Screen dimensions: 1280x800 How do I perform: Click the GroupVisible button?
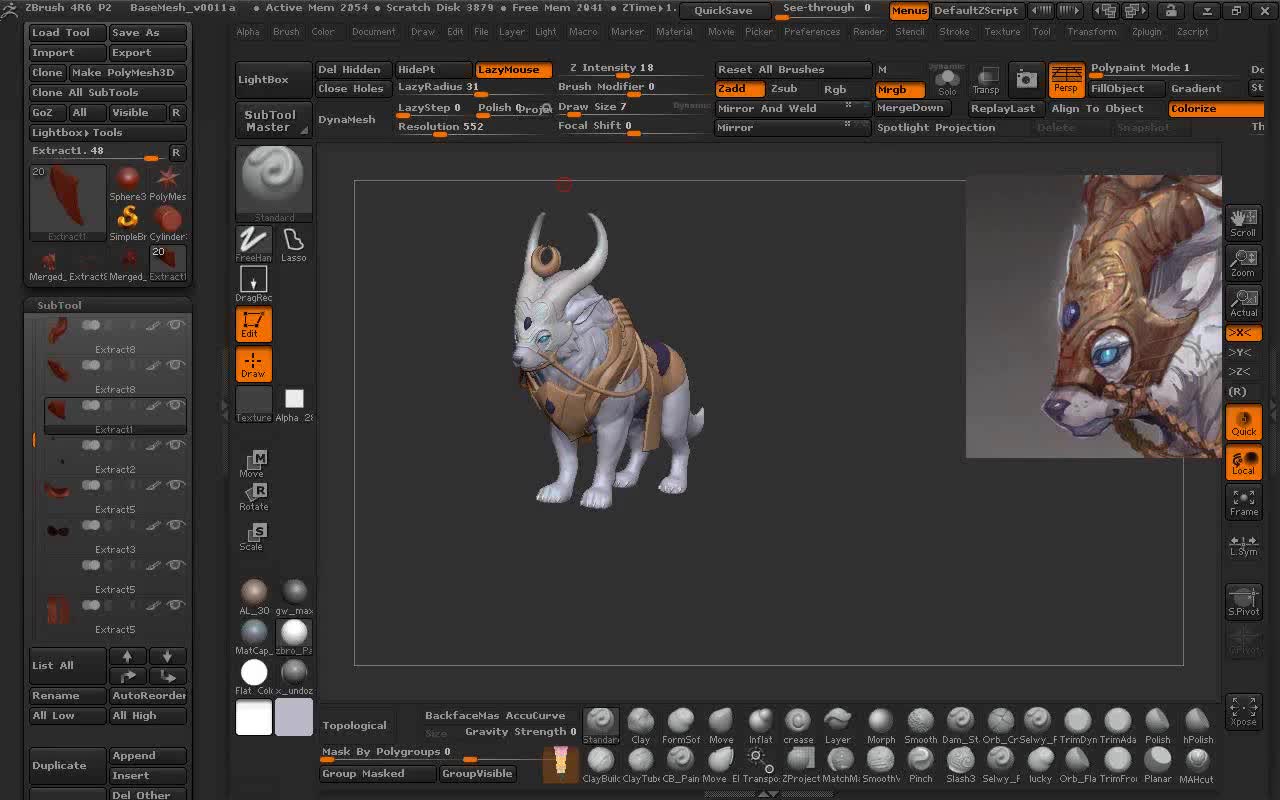coord(477,774)
